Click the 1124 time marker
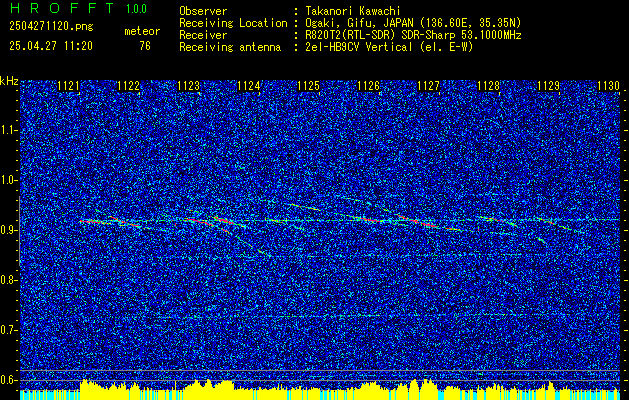This screenshot has width=629, height=400. point(248,86)
